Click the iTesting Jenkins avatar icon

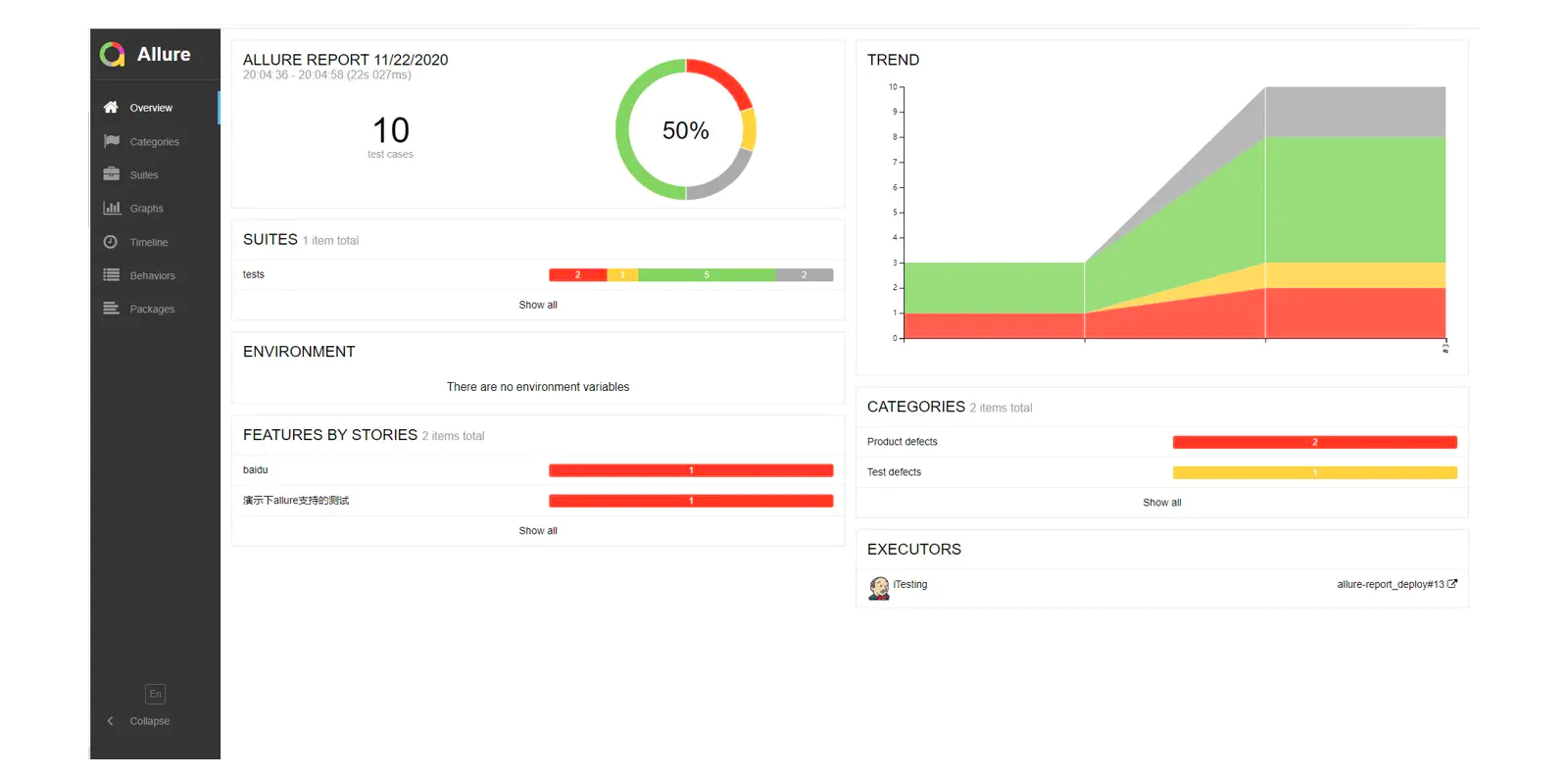(879, 588)
